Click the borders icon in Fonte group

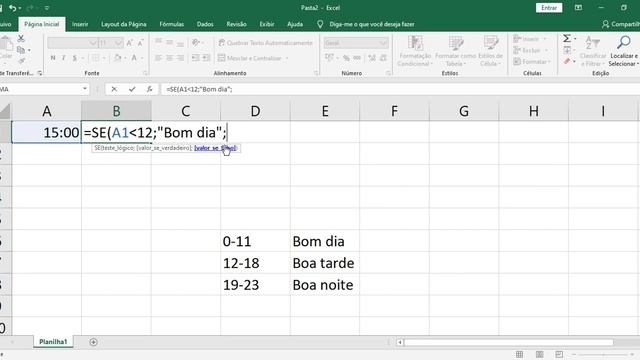point(96,58)
